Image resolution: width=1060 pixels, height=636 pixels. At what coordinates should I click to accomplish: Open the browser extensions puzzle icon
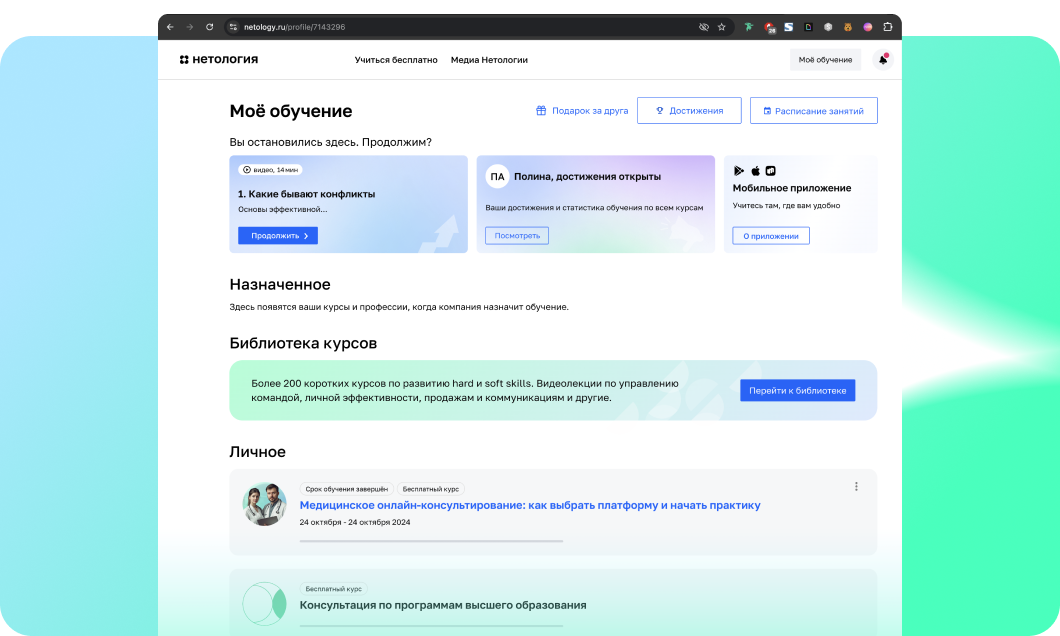pyautogui.click(x=887, y=27)
